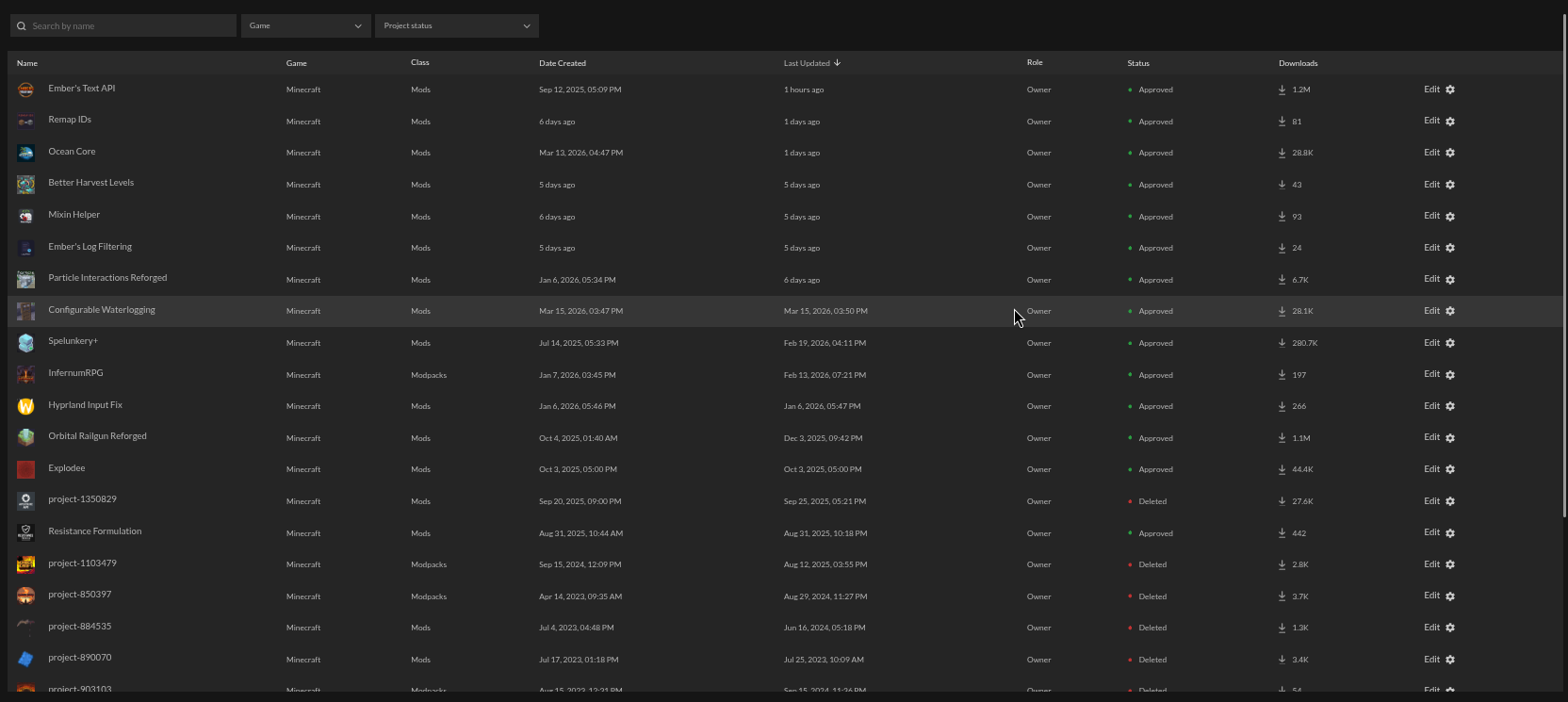Open Spelunkery+ project thumbnail
This screenshot has width=1568, height=702.
(x=25, y=343)
